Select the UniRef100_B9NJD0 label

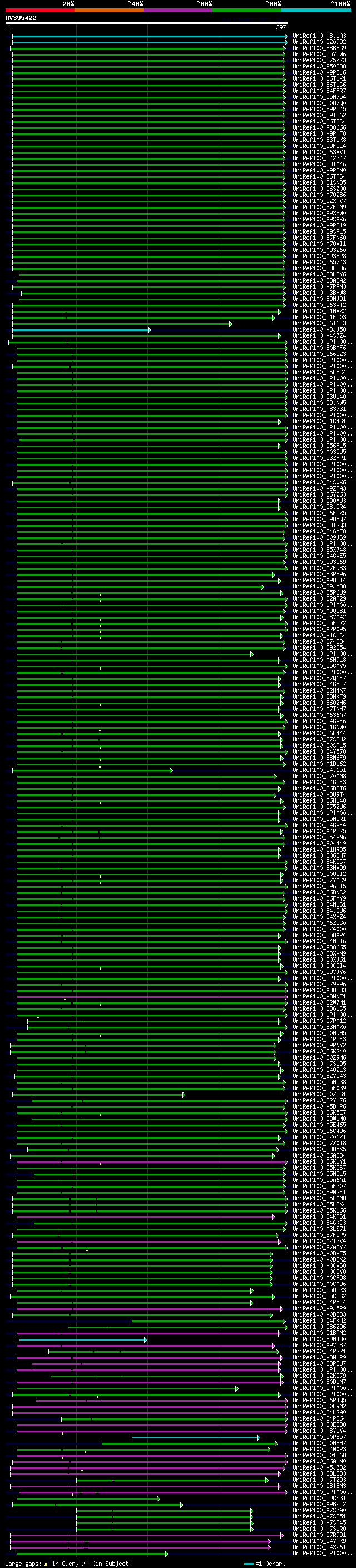319,1339
